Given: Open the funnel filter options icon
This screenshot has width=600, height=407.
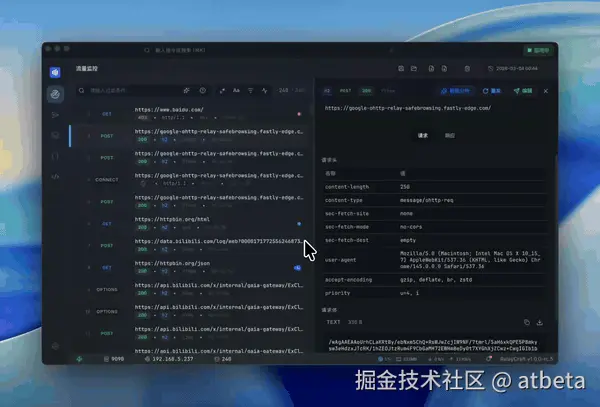Looking at the screenshot, I should pyautogui.click(x=250, y=91).
